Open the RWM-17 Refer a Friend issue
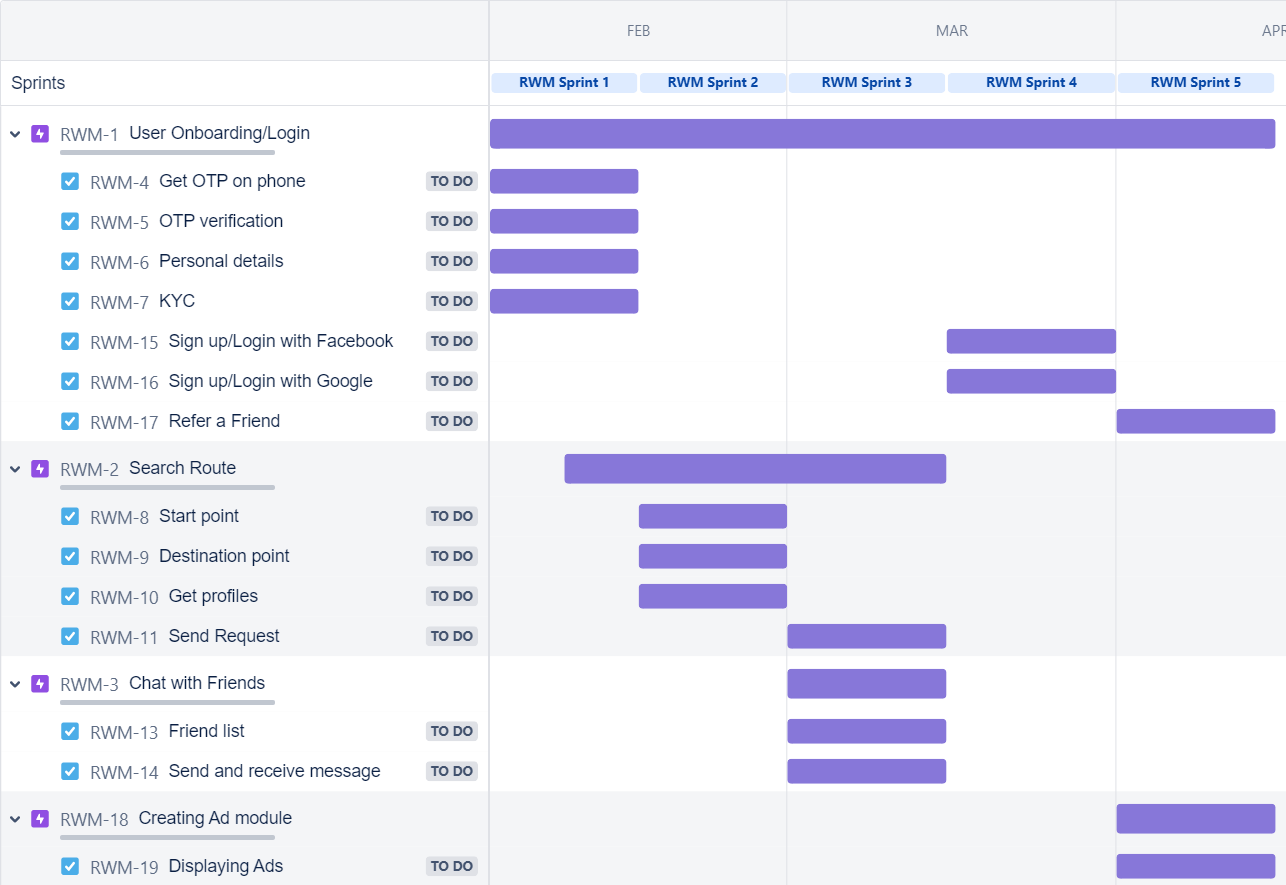This screenshot has height=885, width=1286. tap(224, 421)
